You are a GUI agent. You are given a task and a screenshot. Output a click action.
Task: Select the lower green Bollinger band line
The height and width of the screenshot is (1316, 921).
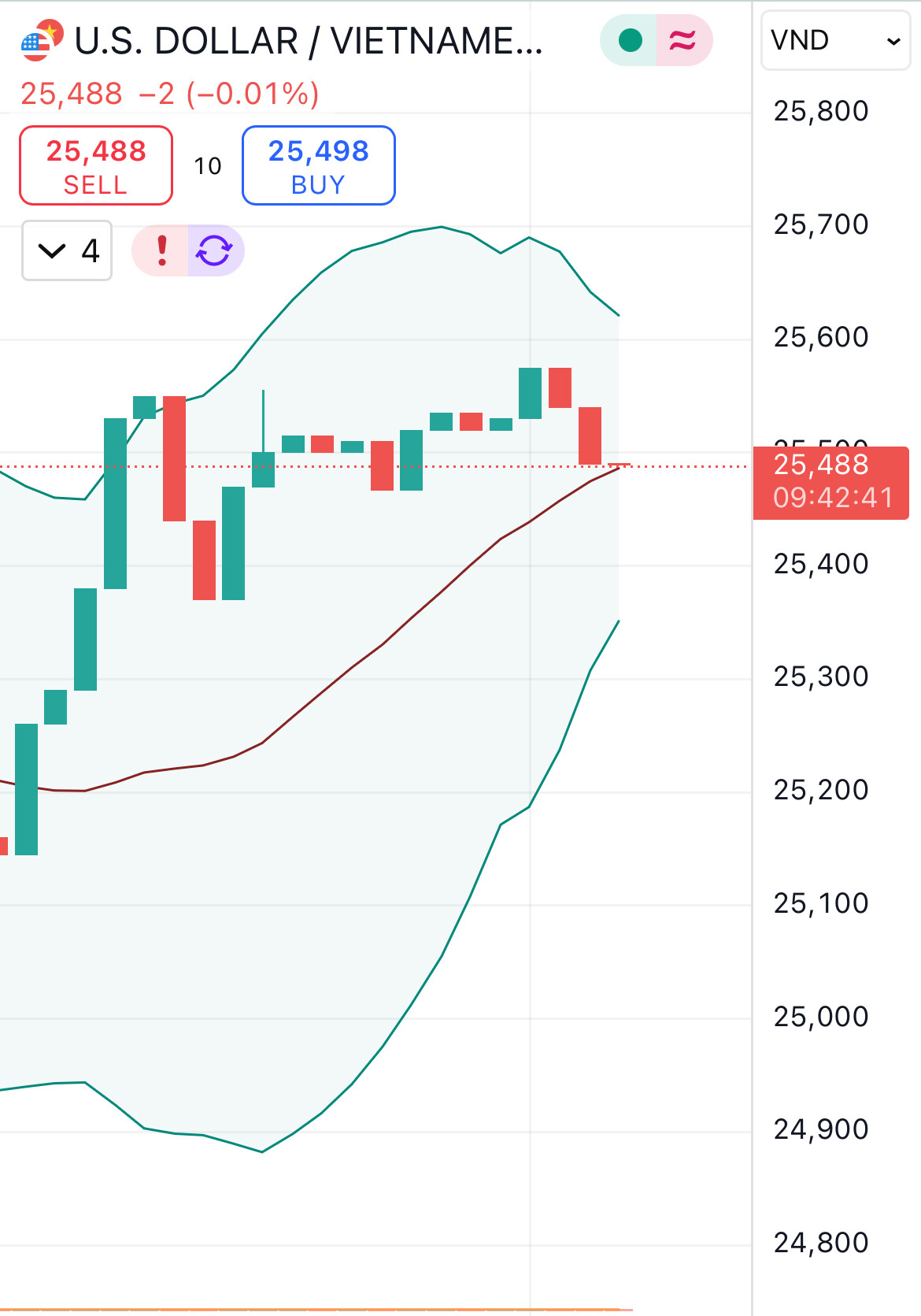[x=351, y=1084]
